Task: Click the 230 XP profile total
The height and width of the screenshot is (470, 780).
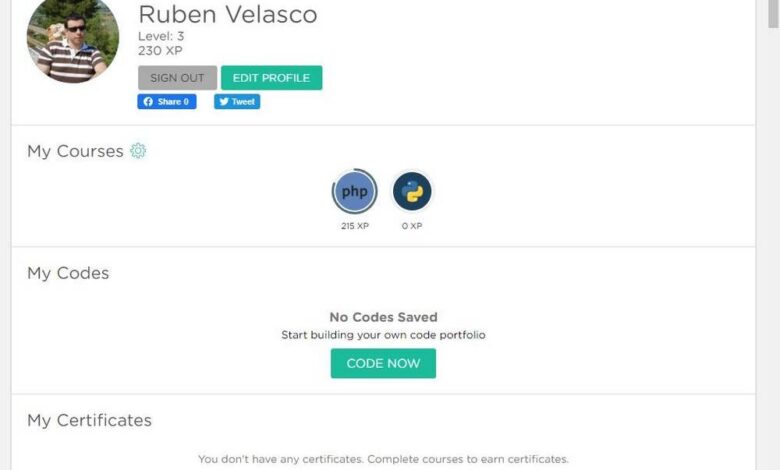Action: (x=160, y=50)
